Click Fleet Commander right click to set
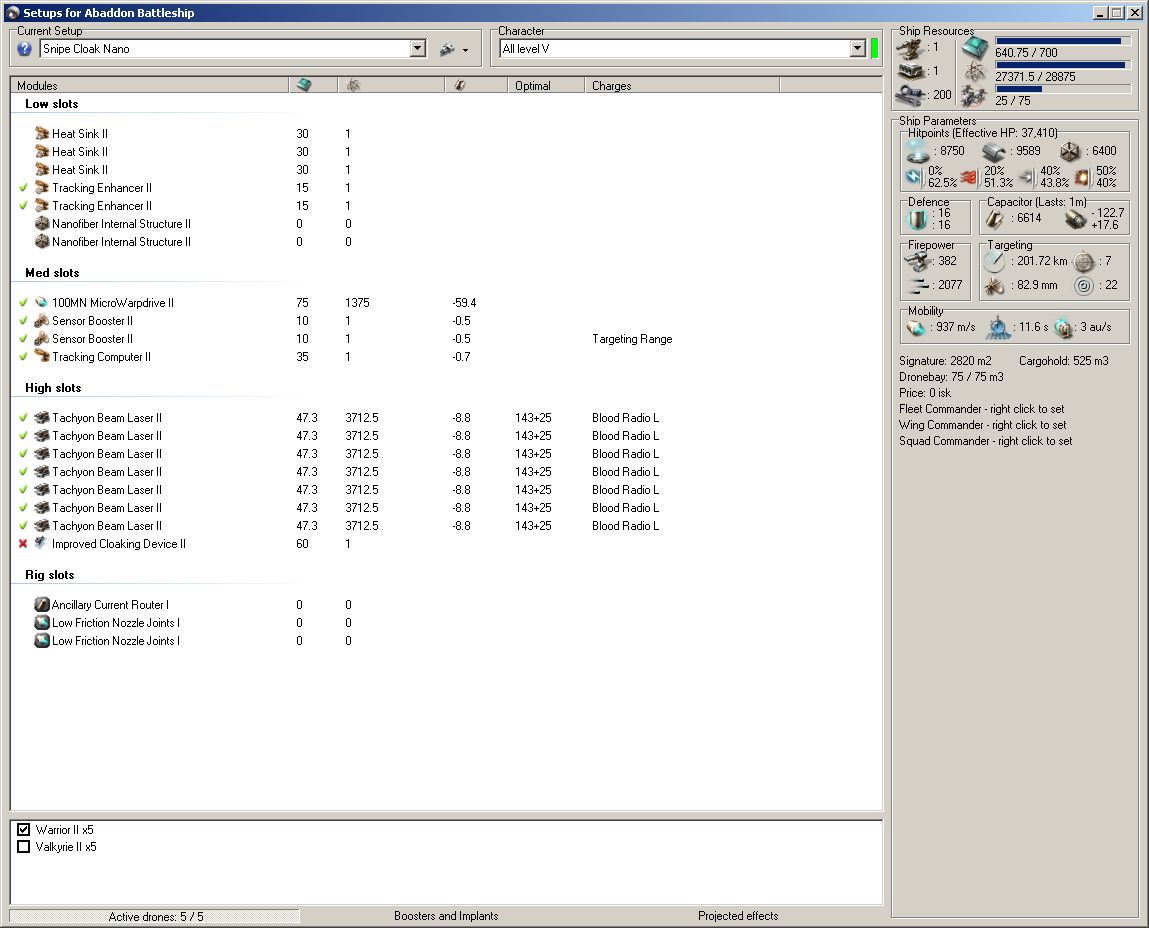1149x928 pixels. click(982, 409)
